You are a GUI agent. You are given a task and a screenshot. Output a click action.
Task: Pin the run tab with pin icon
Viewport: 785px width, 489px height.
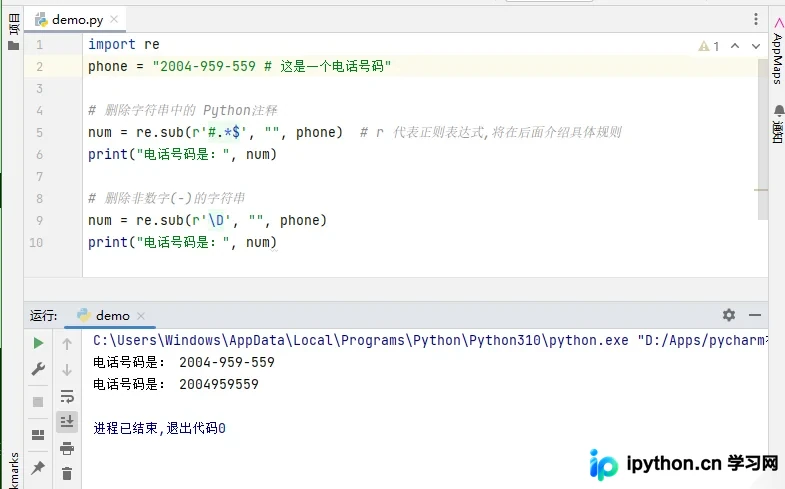tap(38, 468)
